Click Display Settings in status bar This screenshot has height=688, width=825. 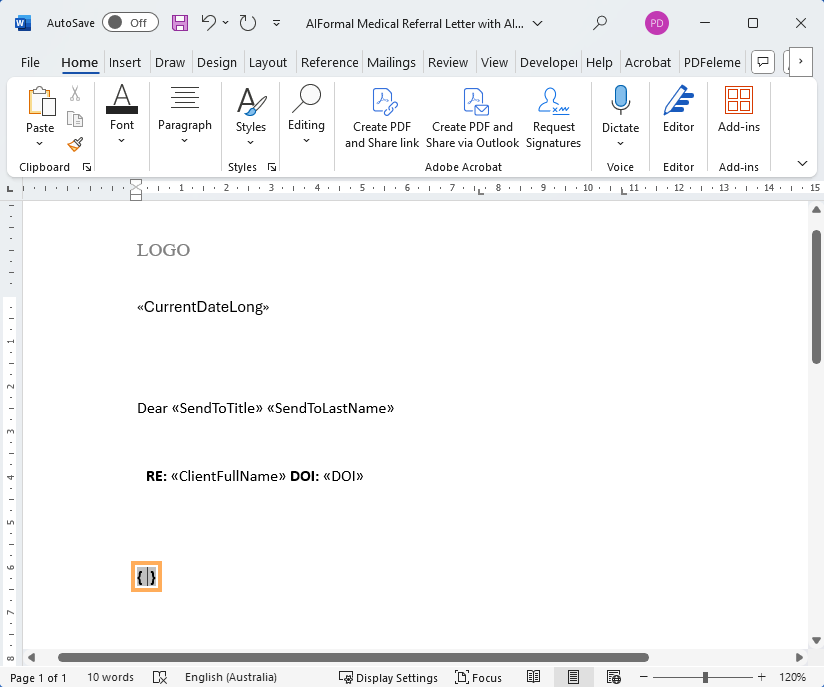point(388,677)
